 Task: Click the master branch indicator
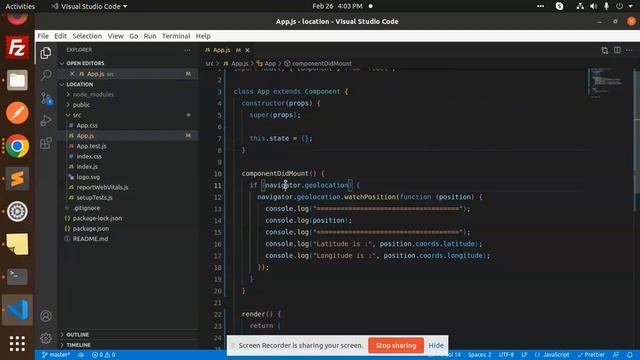point(56,355)
